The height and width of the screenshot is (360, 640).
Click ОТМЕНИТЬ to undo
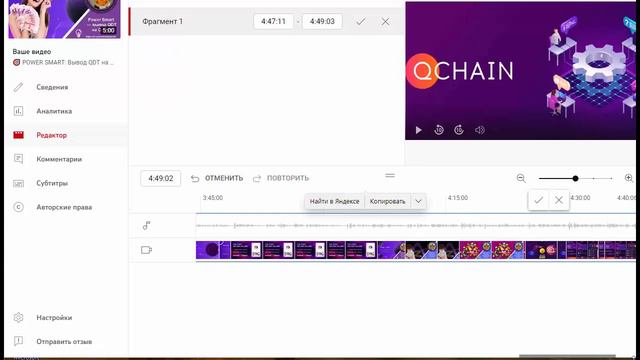tap(224, 178)
